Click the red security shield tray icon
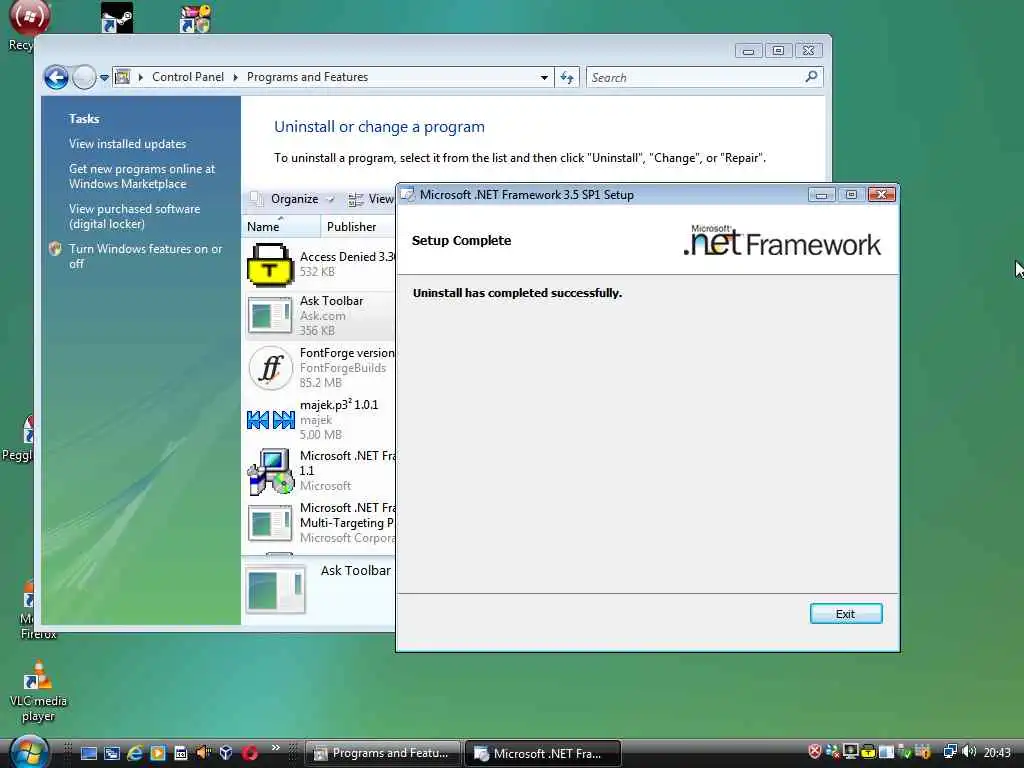The width and height of the screenshot is (1024, 768). 814,752
